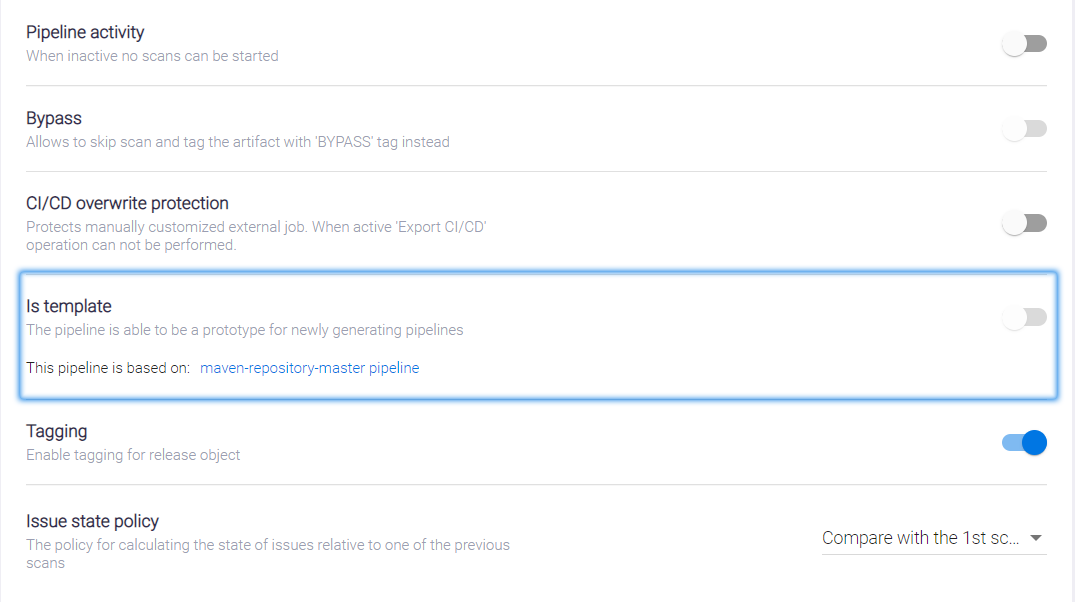1075x602 pixels.
Task: Click the 'prototype for newly generating pipelines' description
Action: click(245, 330)
